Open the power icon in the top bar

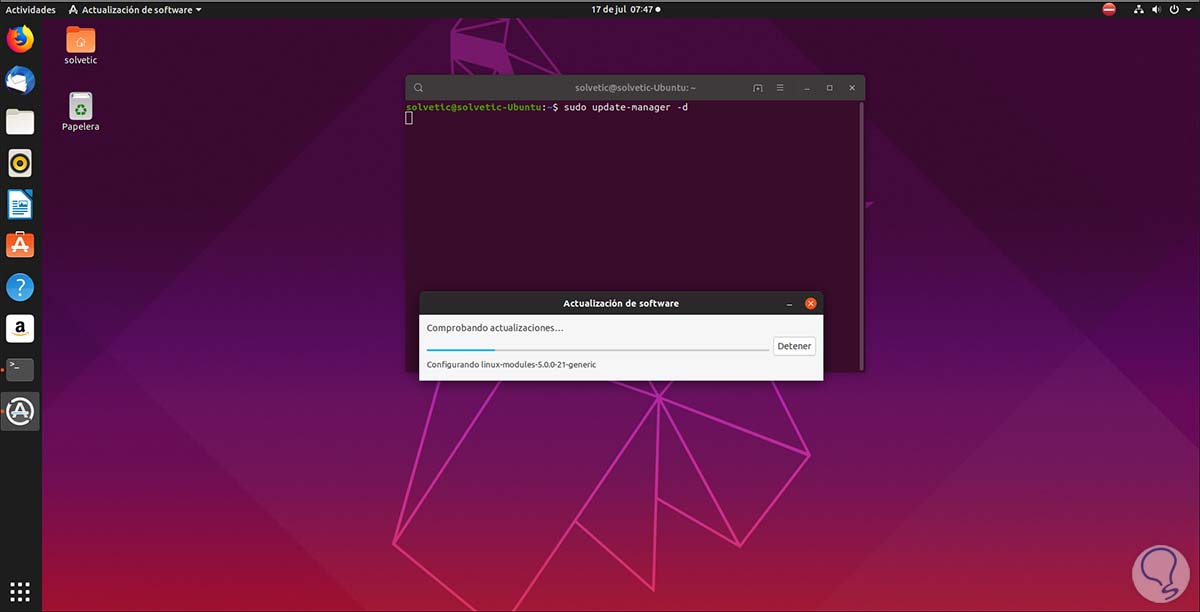click(x=1173, y=9)
